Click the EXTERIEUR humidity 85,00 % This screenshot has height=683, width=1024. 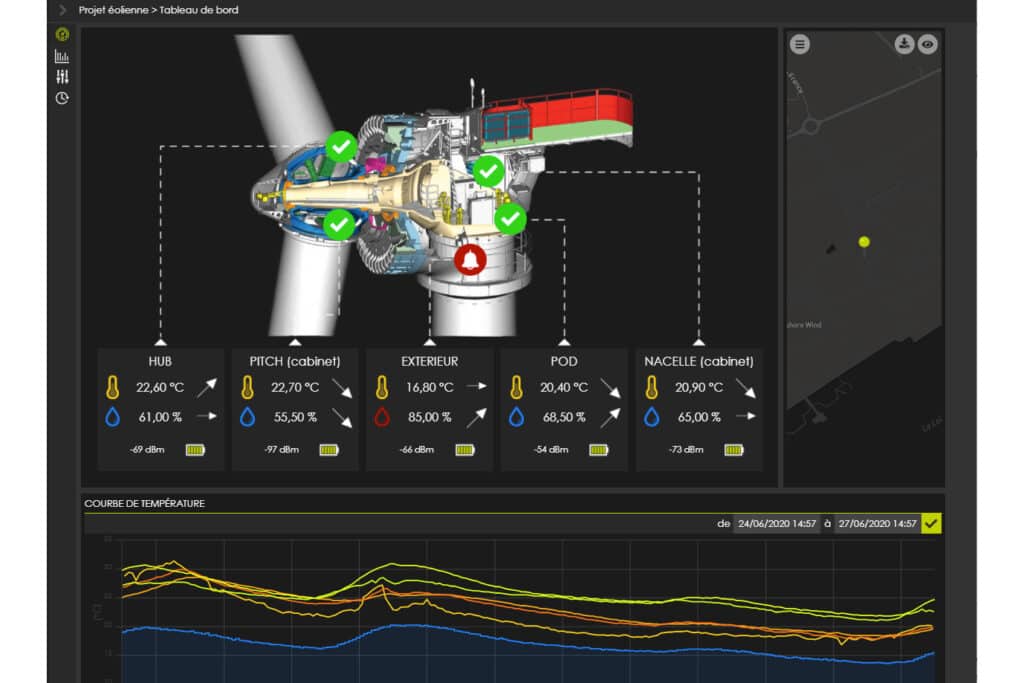click(430, 417)
